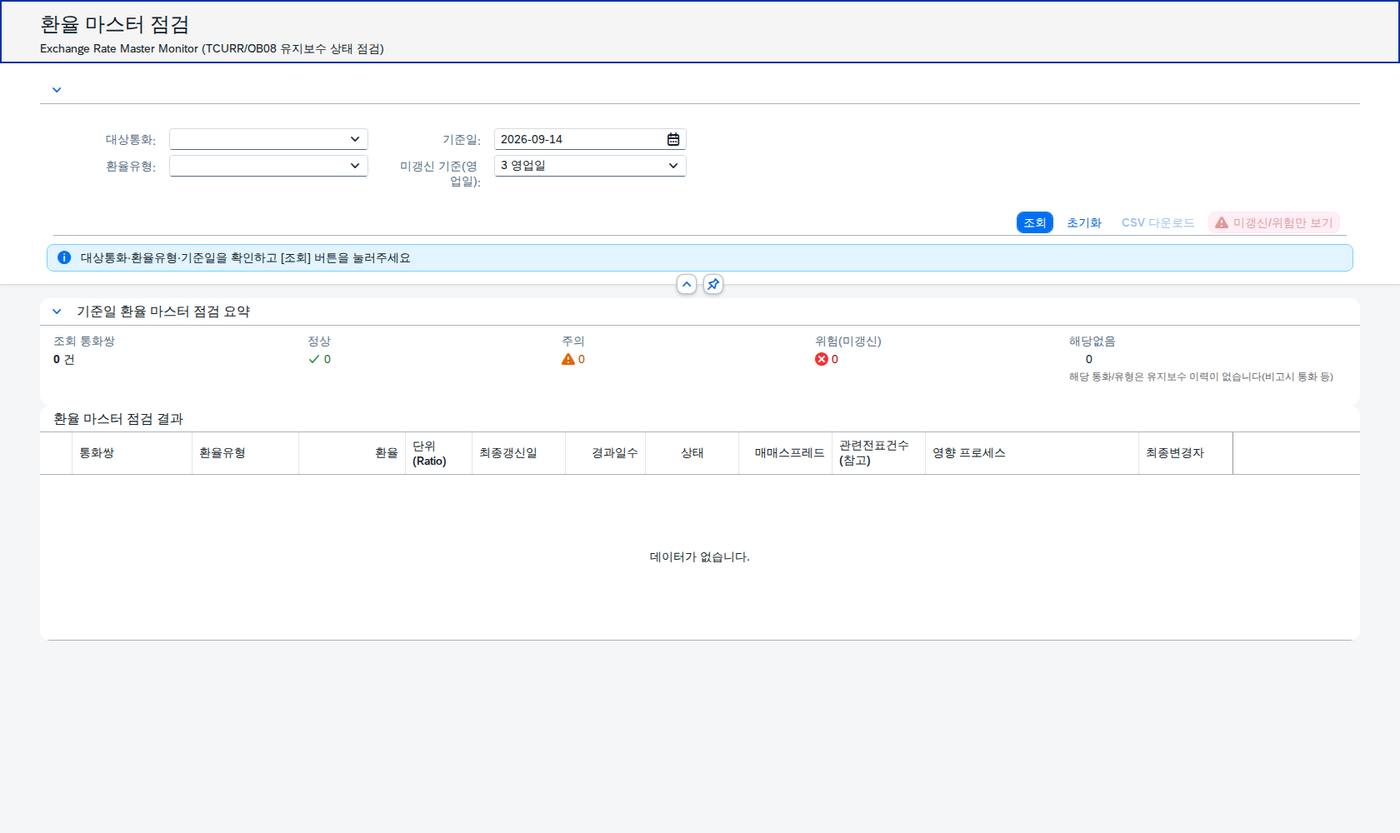Viewport: 1400px width, 833px height.
Task: Click the 환율 마스터 점검 title
Action: point(114,24)
